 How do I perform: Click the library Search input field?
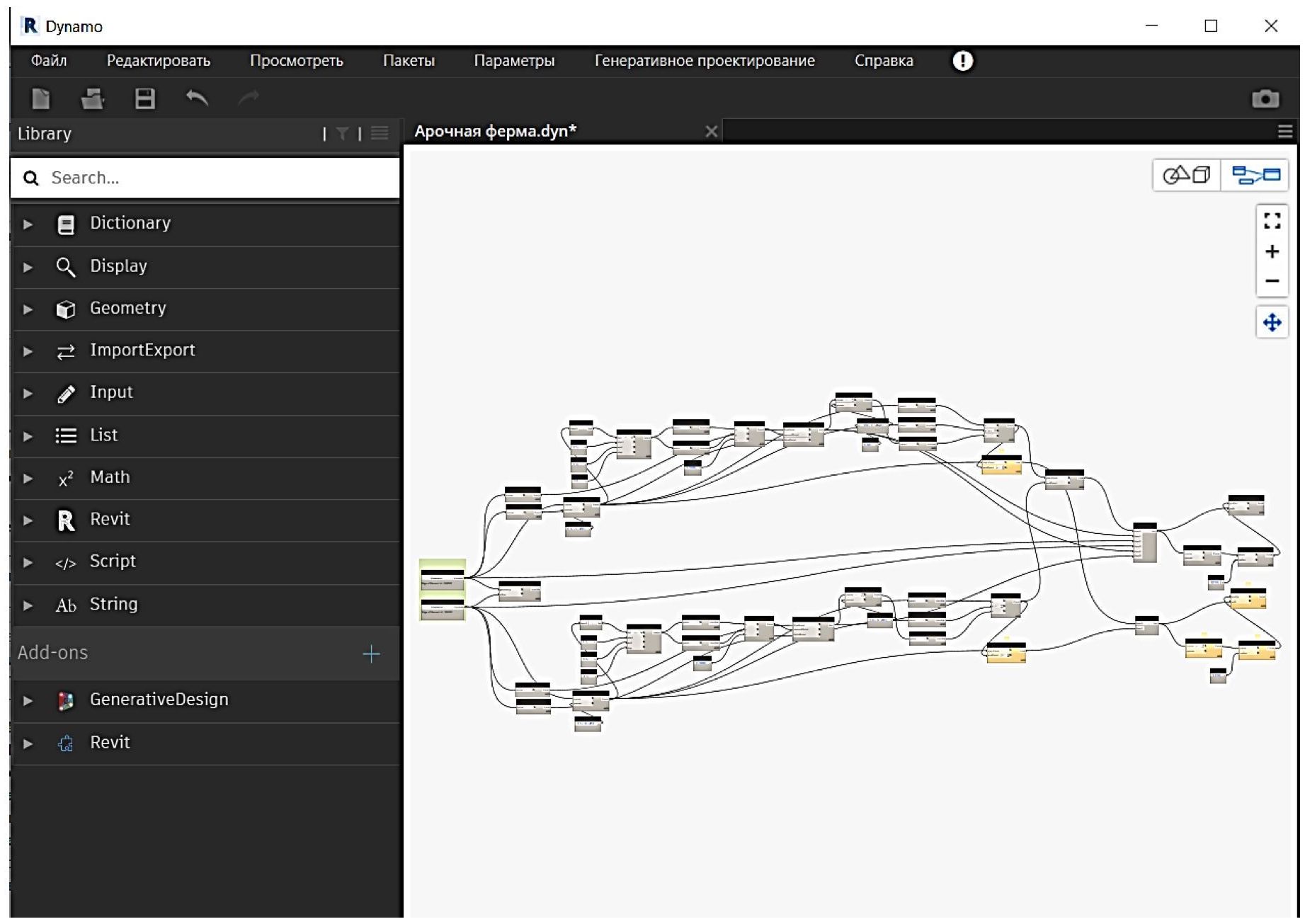point(212,178)
